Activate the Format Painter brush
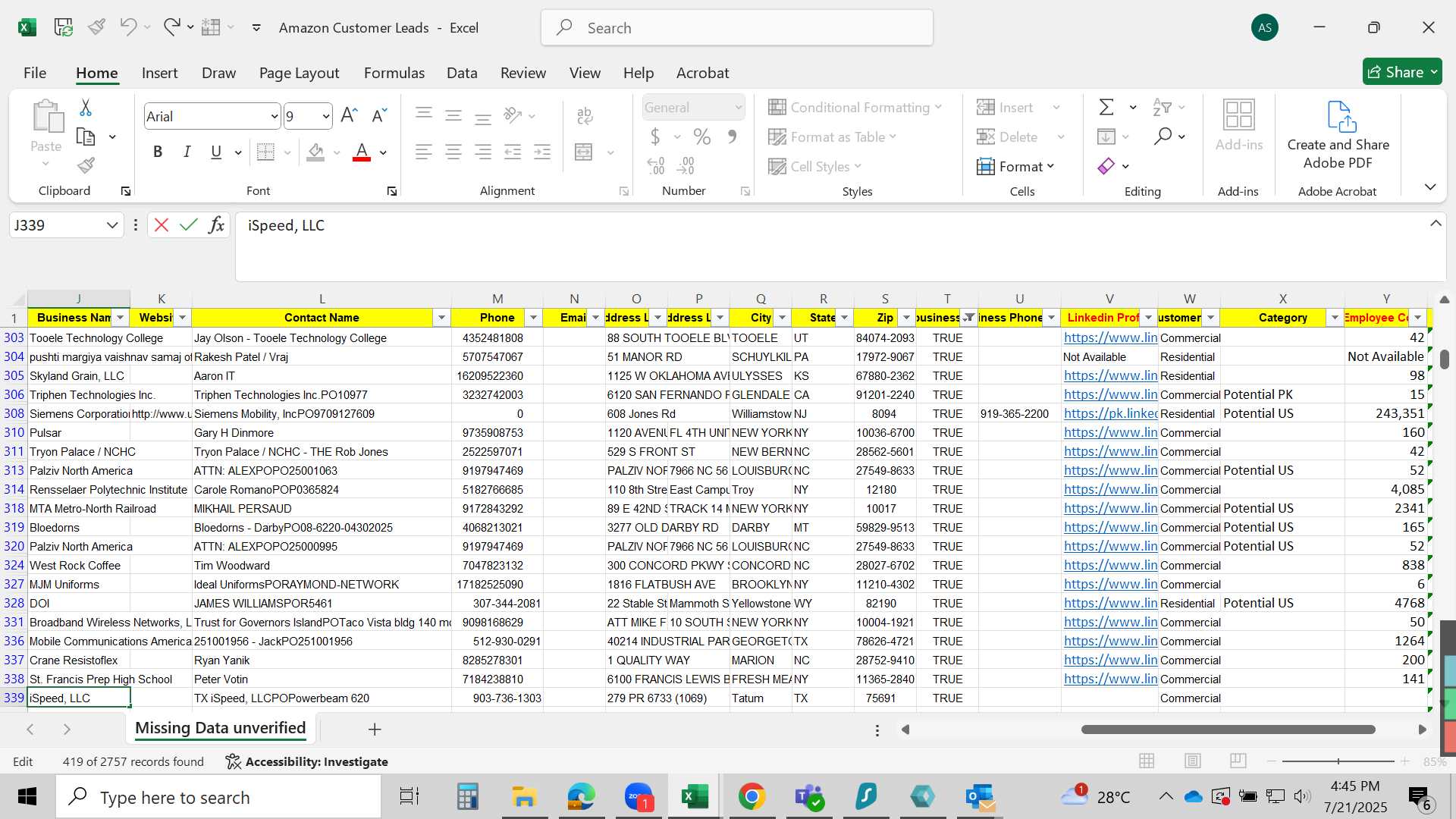Screen dimensions: 1456x819 [x=86, y=165]
